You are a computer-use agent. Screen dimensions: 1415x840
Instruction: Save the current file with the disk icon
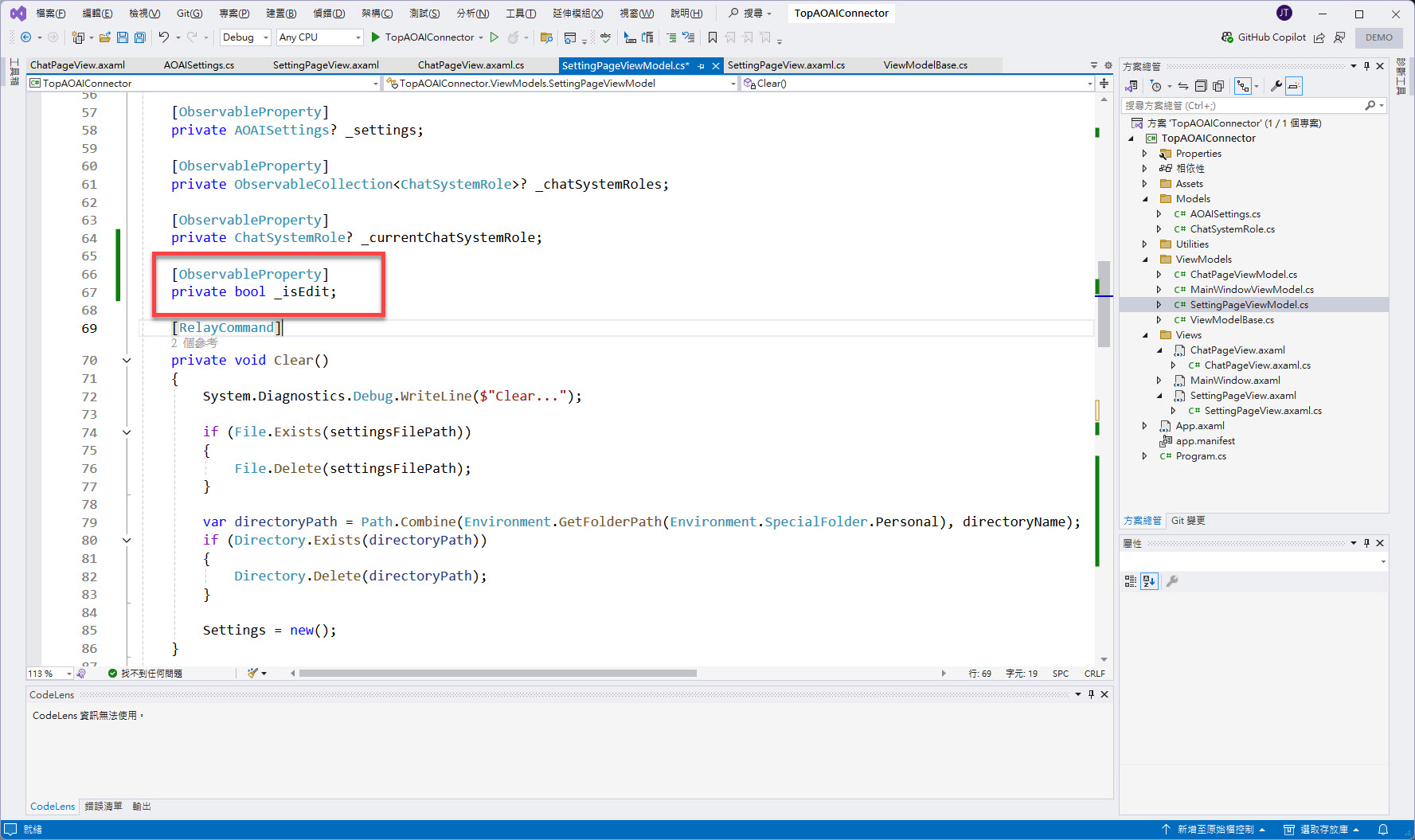[123, 37]
